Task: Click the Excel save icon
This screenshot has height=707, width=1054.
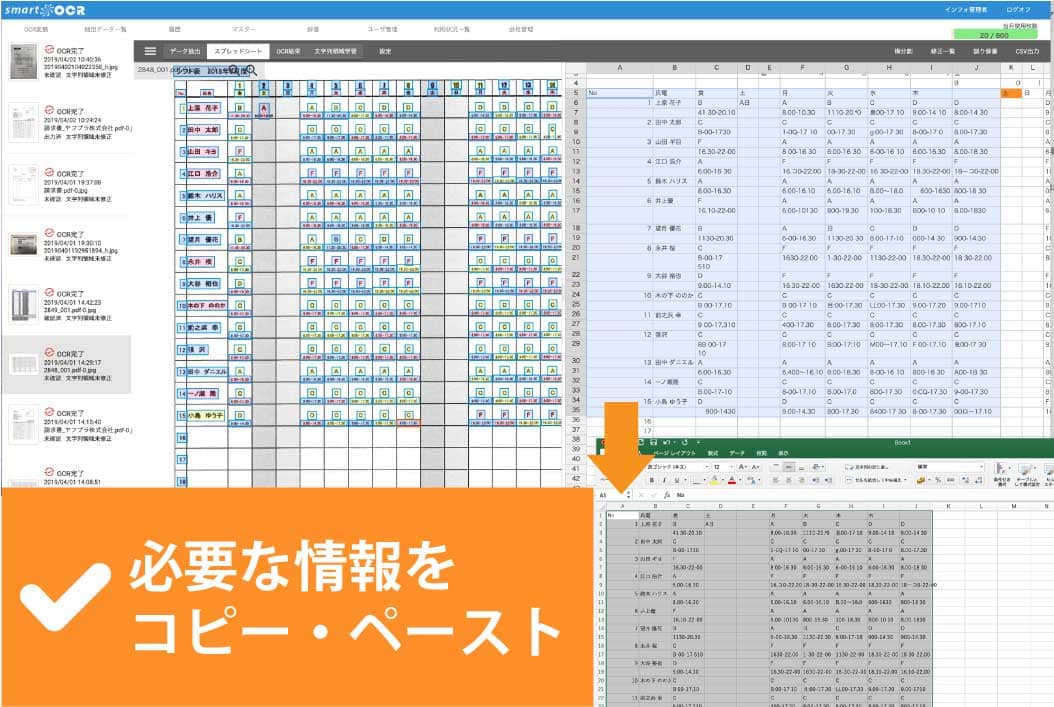Action: tap(653, 442)
